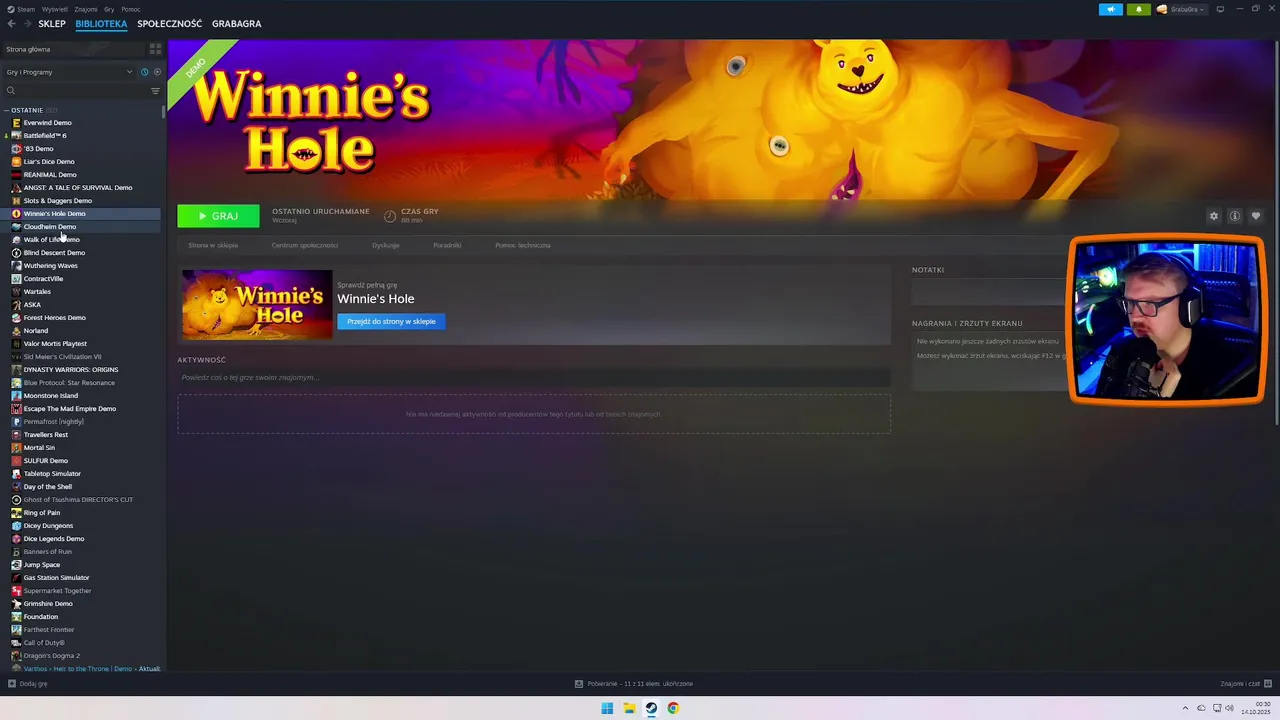The width and height of the screenshot is (1280, 720).
Task: Open the Pomoc menu
Action: 131,9
